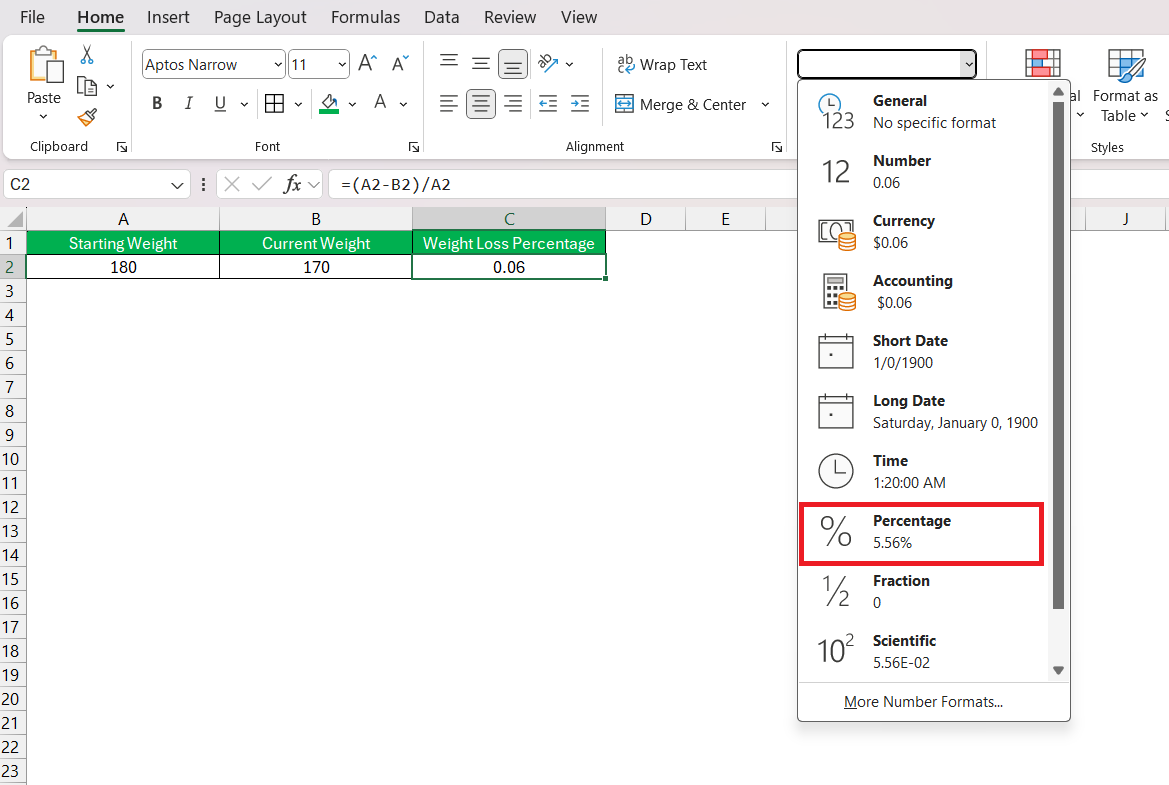Viewport: 1169px width, 785px height.
Task: Align text right
Action: pyautogui.click(x=513, y=104)
